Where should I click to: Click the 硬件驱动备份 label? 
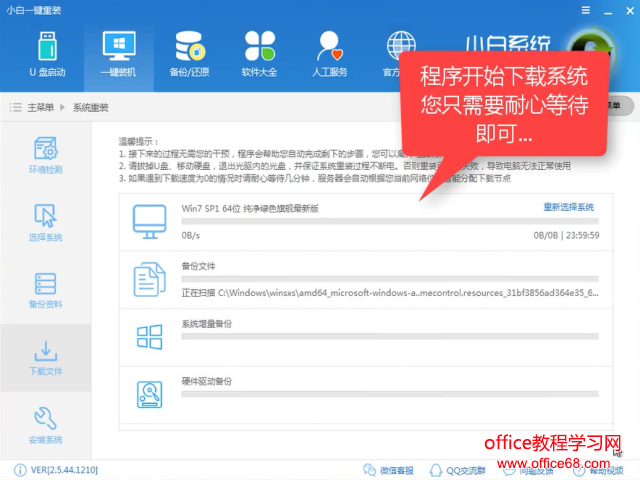click(207, 381)
